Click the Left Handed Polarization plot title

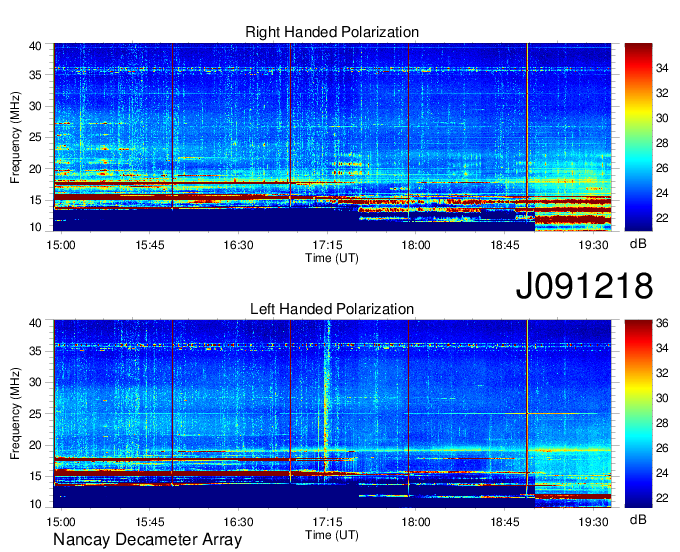(x=332, y=309)
